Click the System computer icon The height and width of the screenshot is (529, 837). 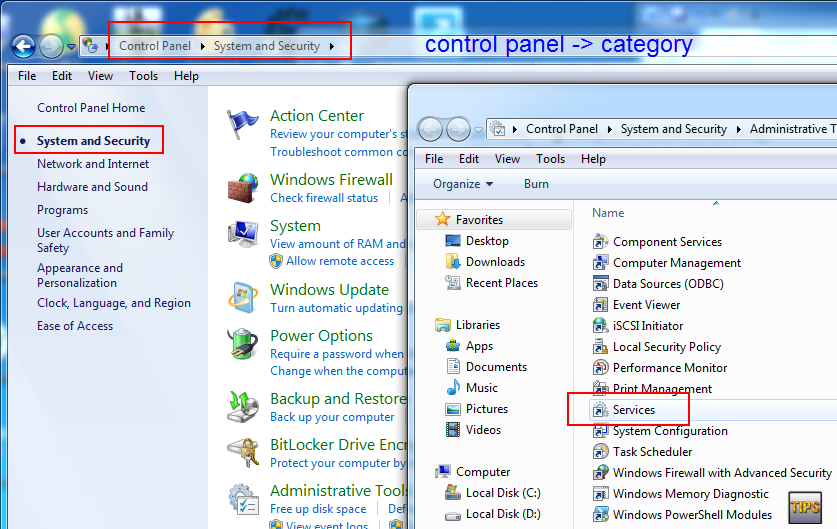pos(243,233)
